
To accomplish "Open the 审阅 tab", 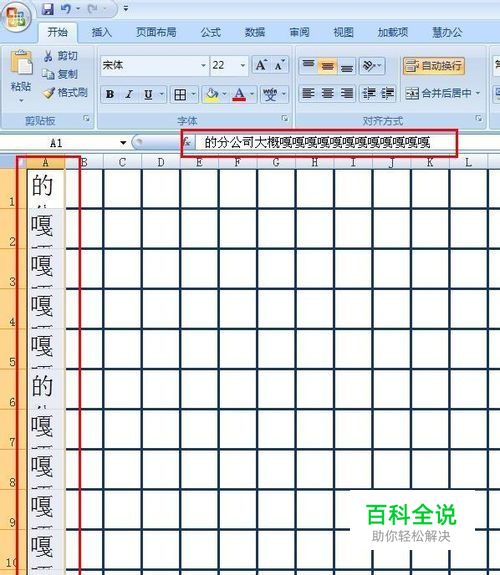I will 299,32.
